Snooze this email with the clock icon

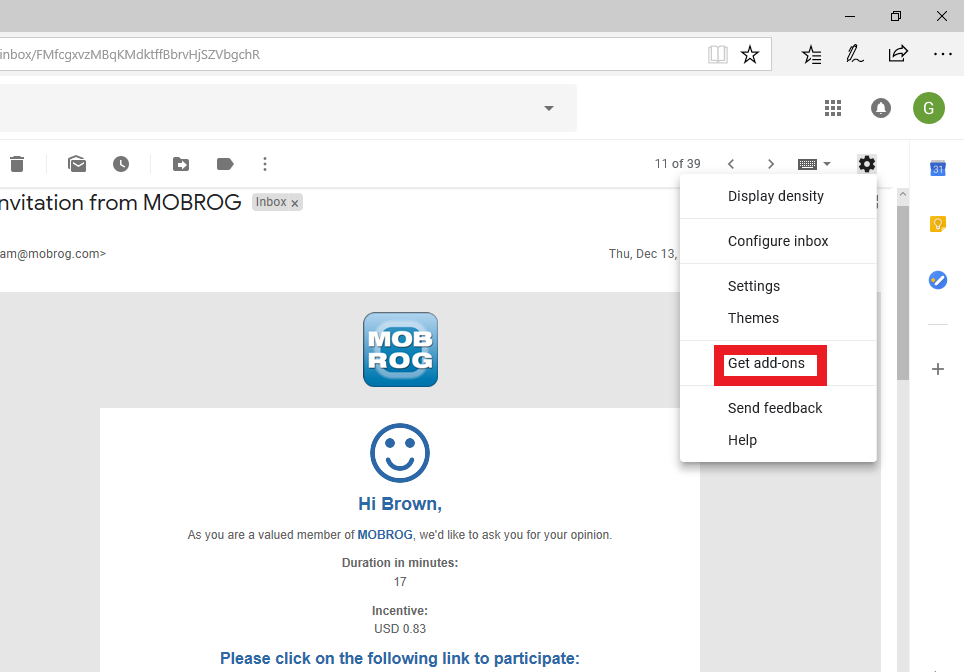[121, 163]
